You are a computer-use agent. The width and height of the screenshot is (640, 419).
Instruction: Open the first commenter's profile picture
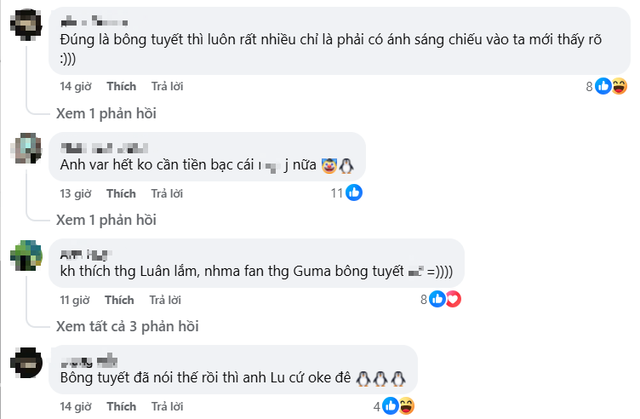[26, 24]
